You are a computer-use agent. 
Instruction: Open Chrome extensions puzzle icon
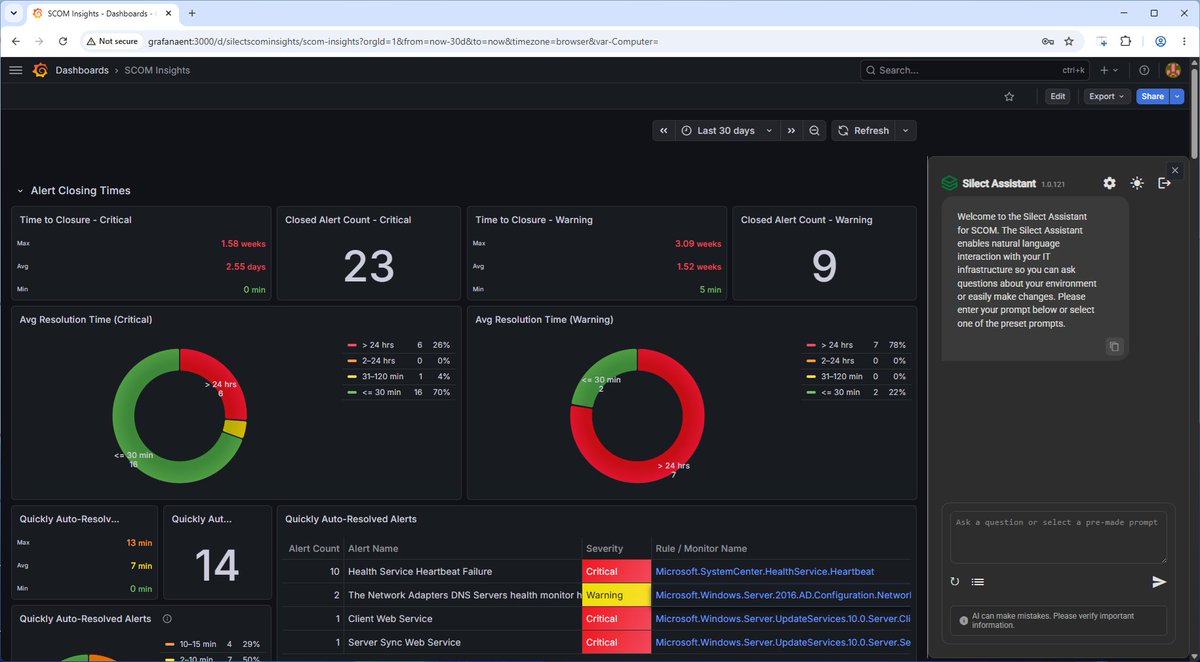tap(1125, 41)
